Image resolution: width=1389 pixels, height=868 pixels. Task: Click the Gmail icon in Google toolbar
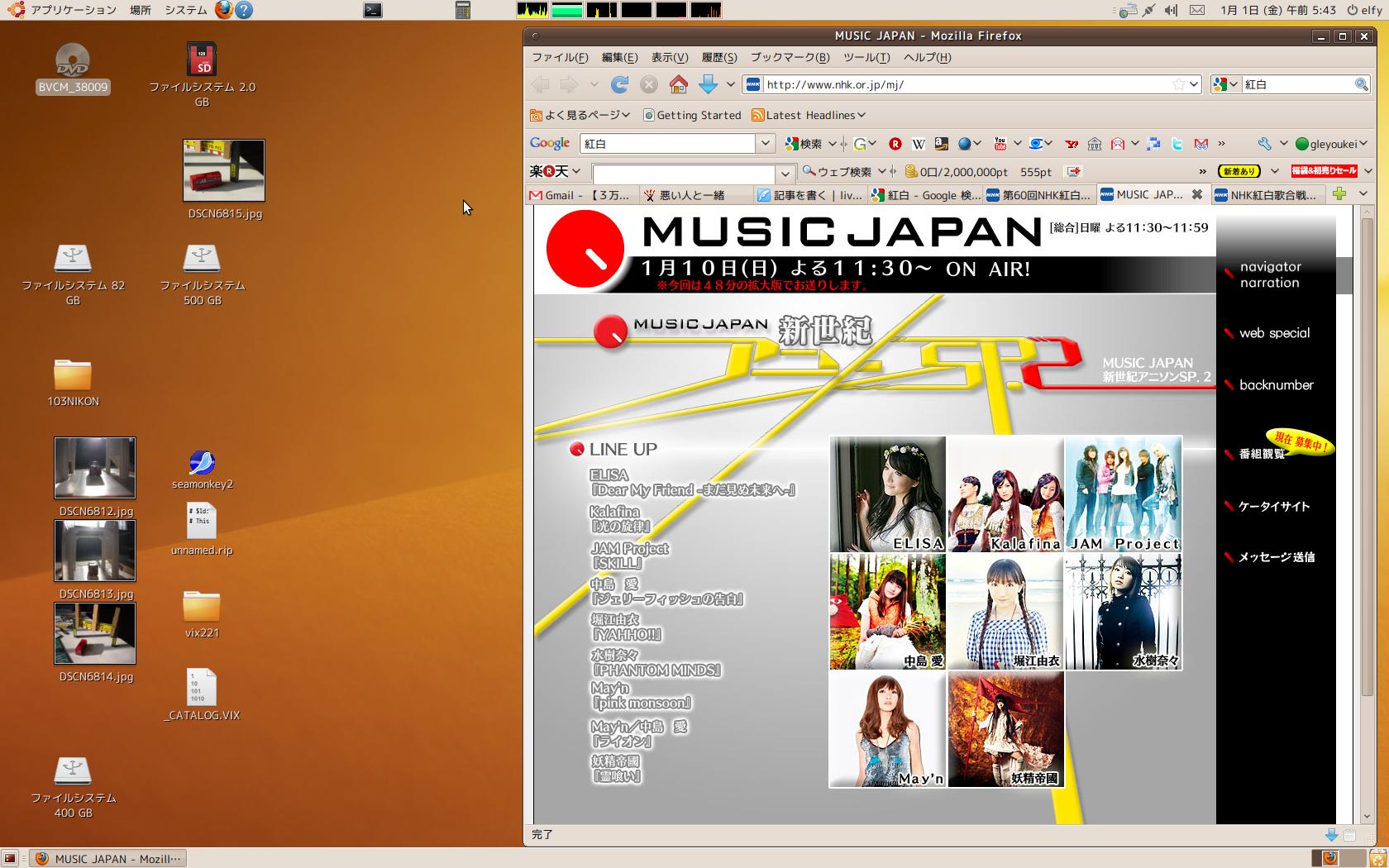pos(1201,144)
